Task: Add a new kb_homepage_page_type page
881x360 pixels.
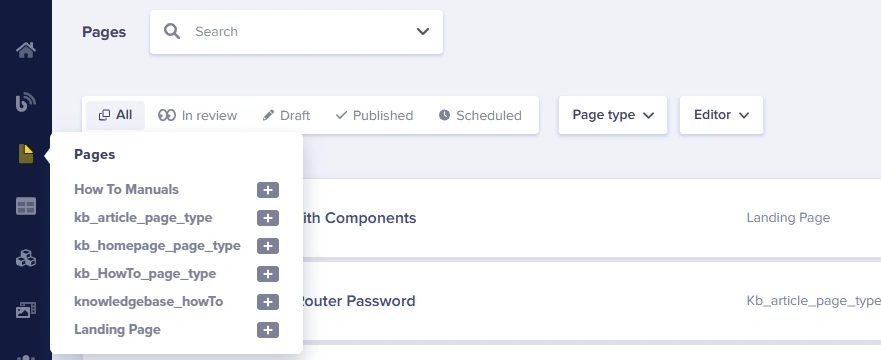Action: click(x=268, y=246)
